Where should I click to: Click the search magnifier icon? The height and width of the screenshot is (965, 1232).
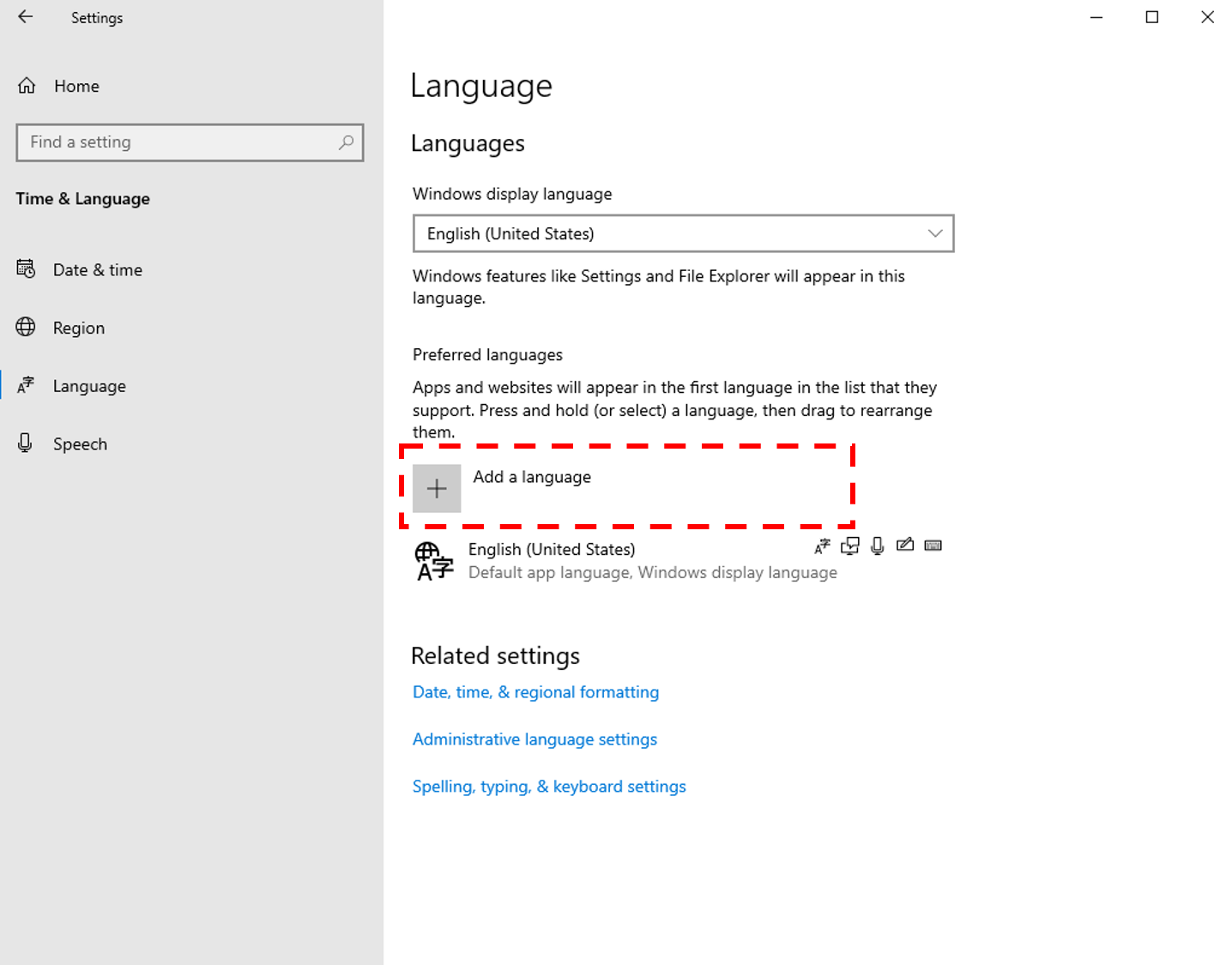click(346, 142)
